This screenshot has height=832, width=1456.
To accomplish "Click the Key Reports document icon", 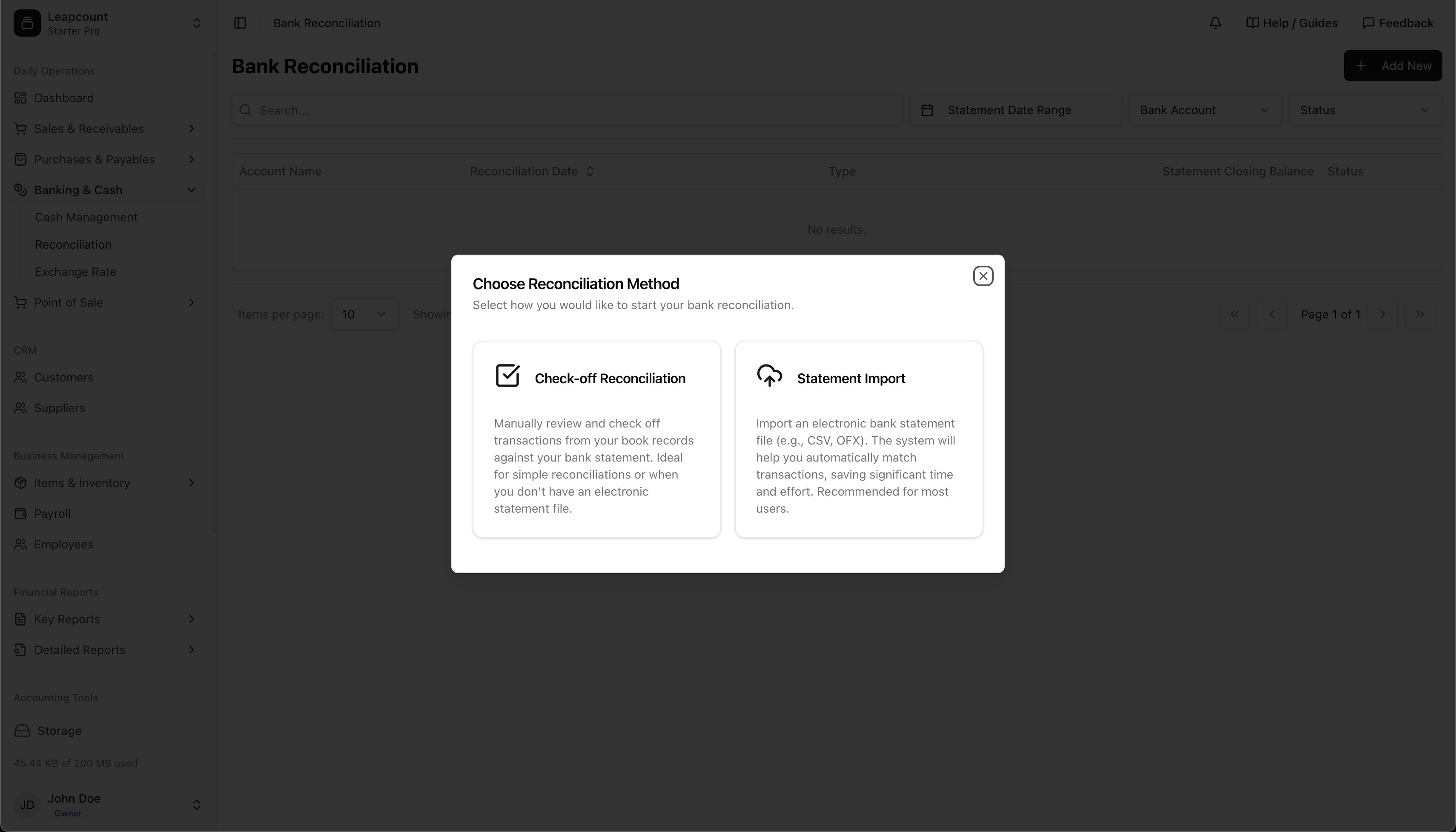I will click(20, 620).
